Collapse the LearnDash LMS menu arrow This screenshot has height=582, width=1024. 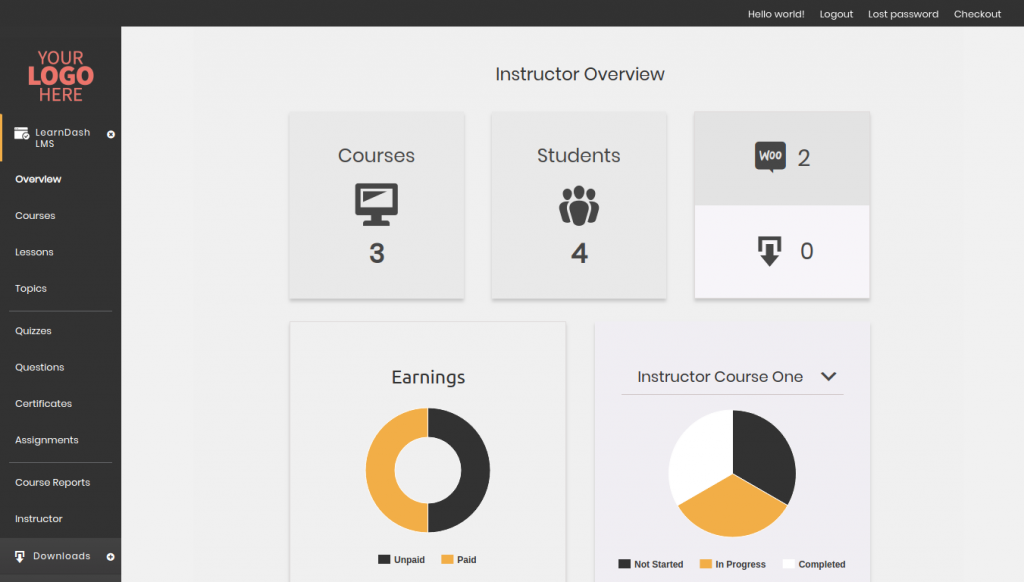(x=110, y=134)
